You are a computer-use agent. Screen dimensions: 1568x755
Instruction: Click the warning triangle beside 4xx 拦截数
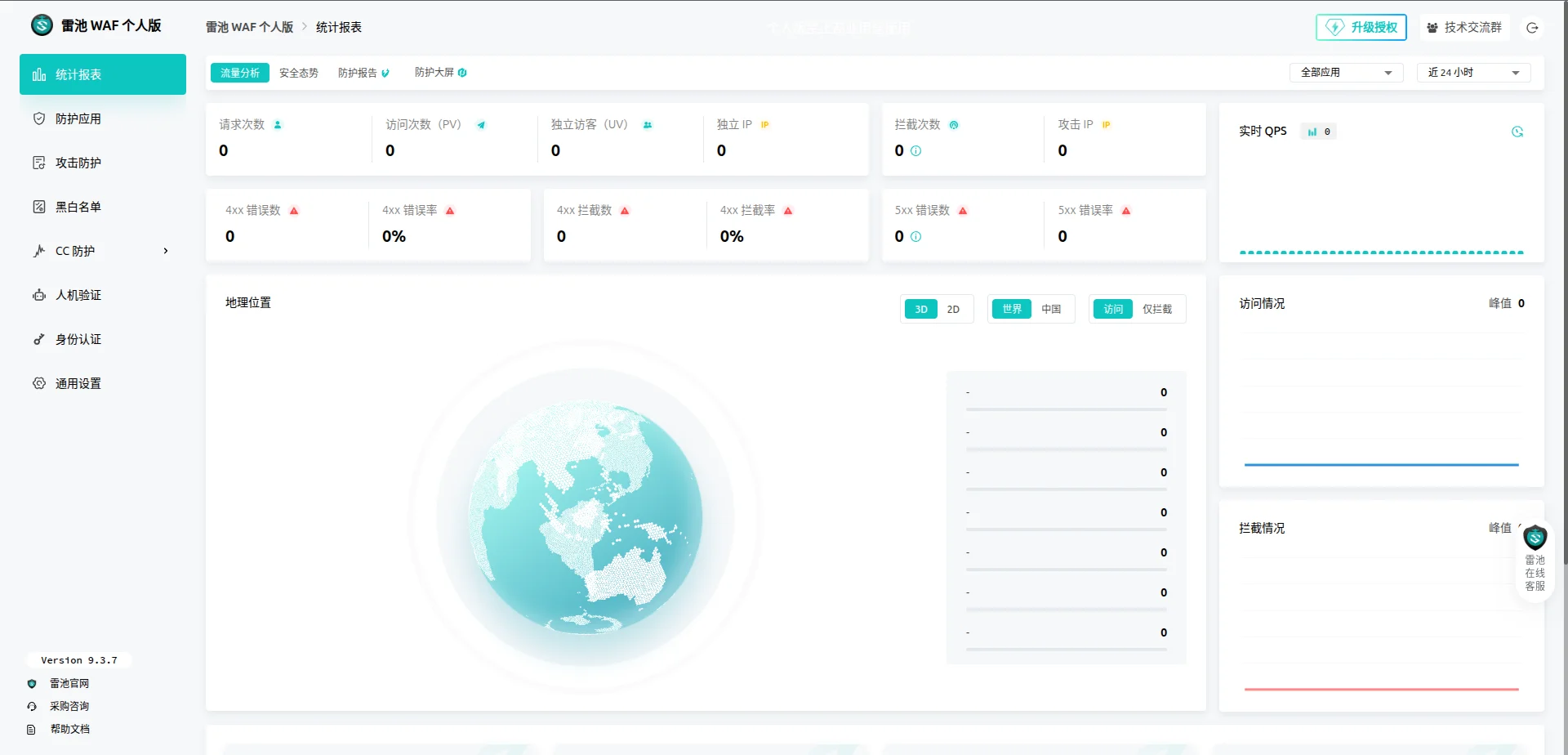click(x=625, y=211)
